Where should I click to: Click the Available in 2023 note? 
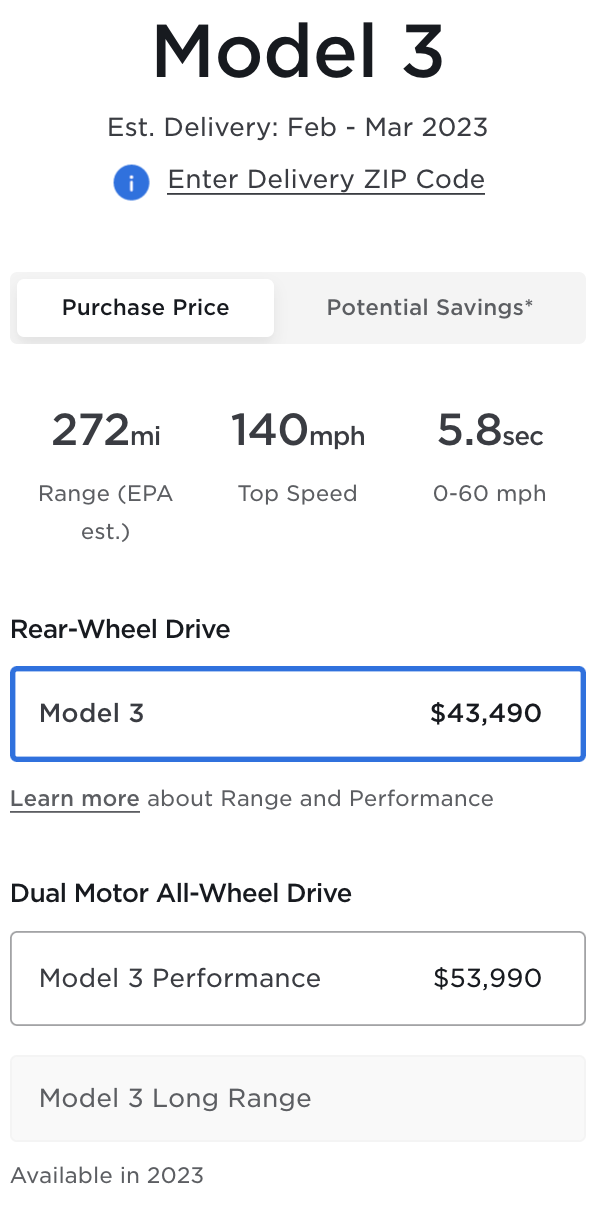107,1176
